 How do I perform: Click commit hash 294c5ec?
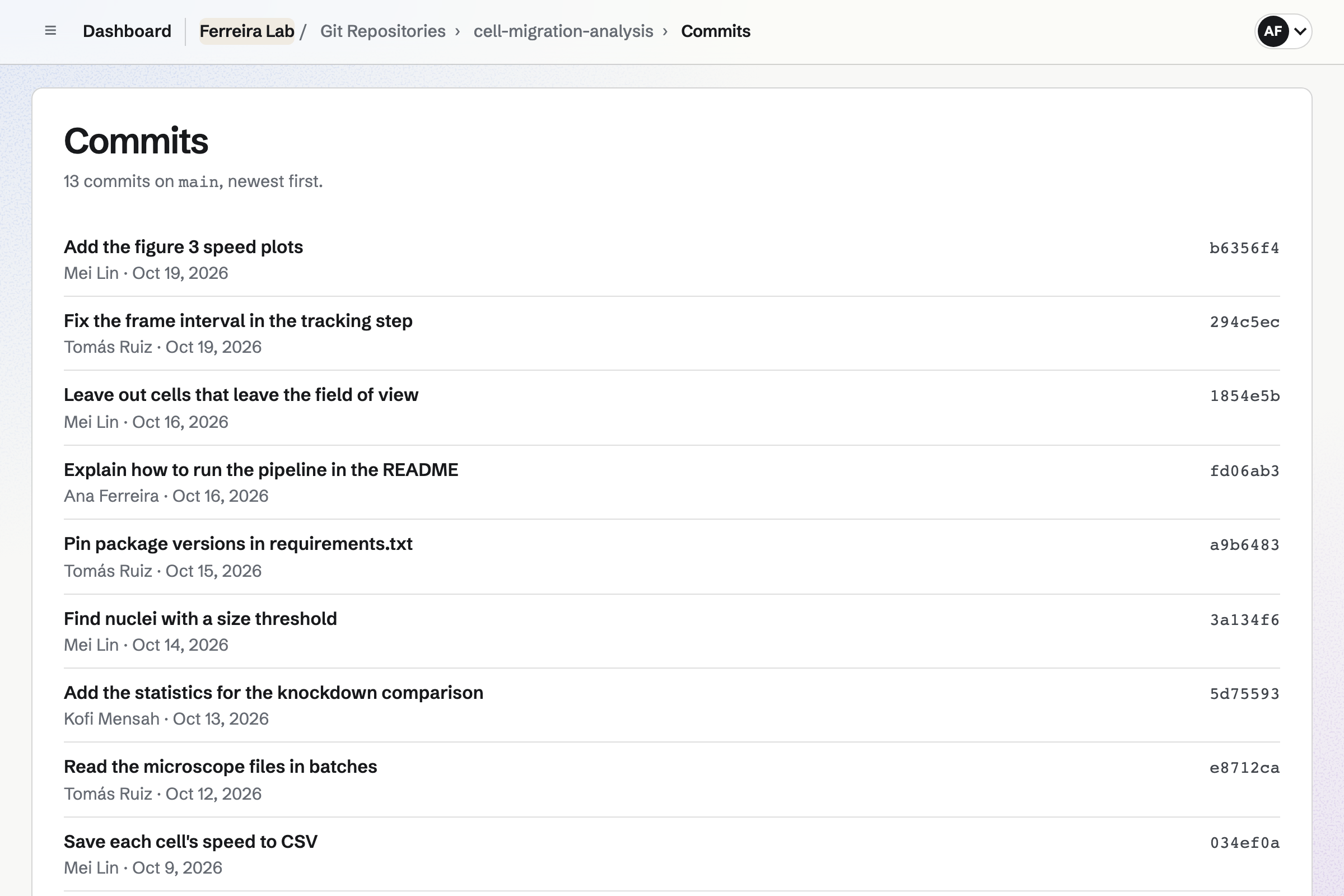[1244, 321]
